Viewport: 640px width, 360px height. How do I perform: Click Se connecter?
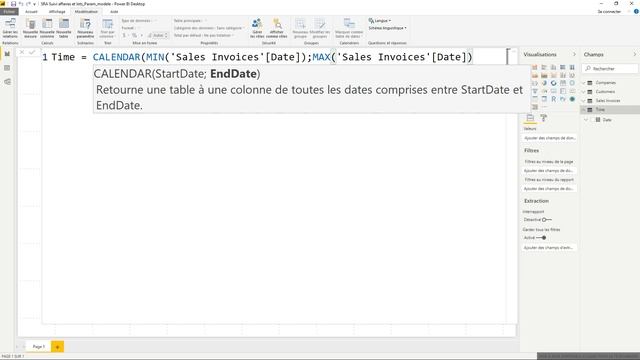point(609,11)
